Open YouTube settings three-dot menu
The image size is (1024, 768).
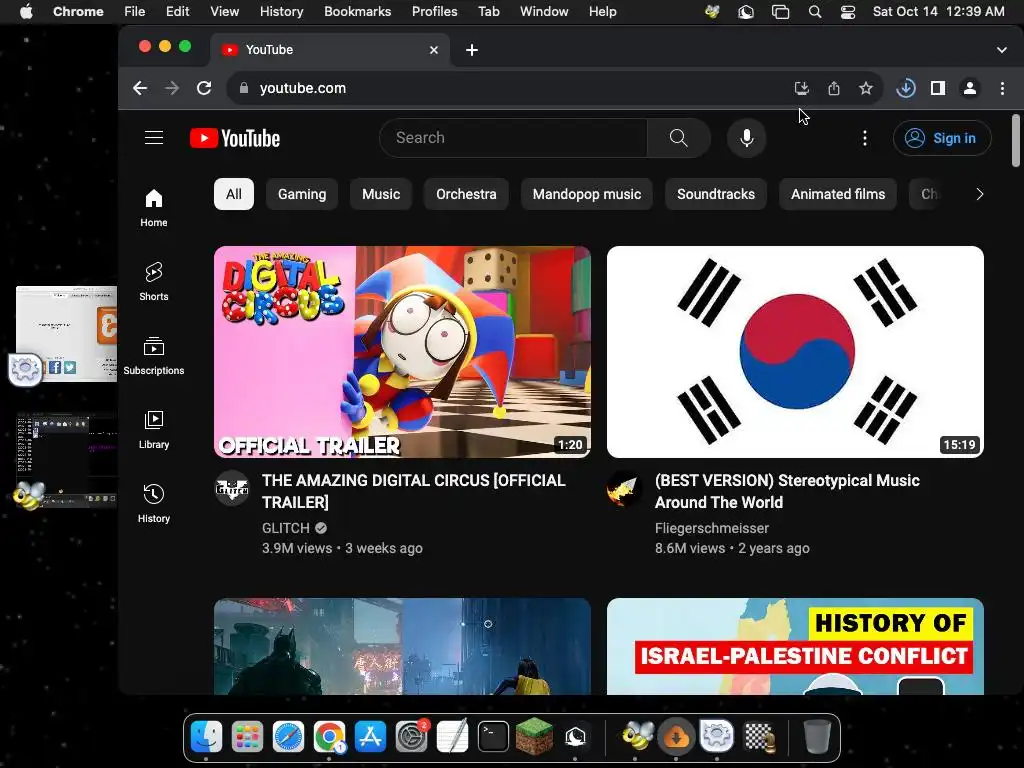coord(865,138)
